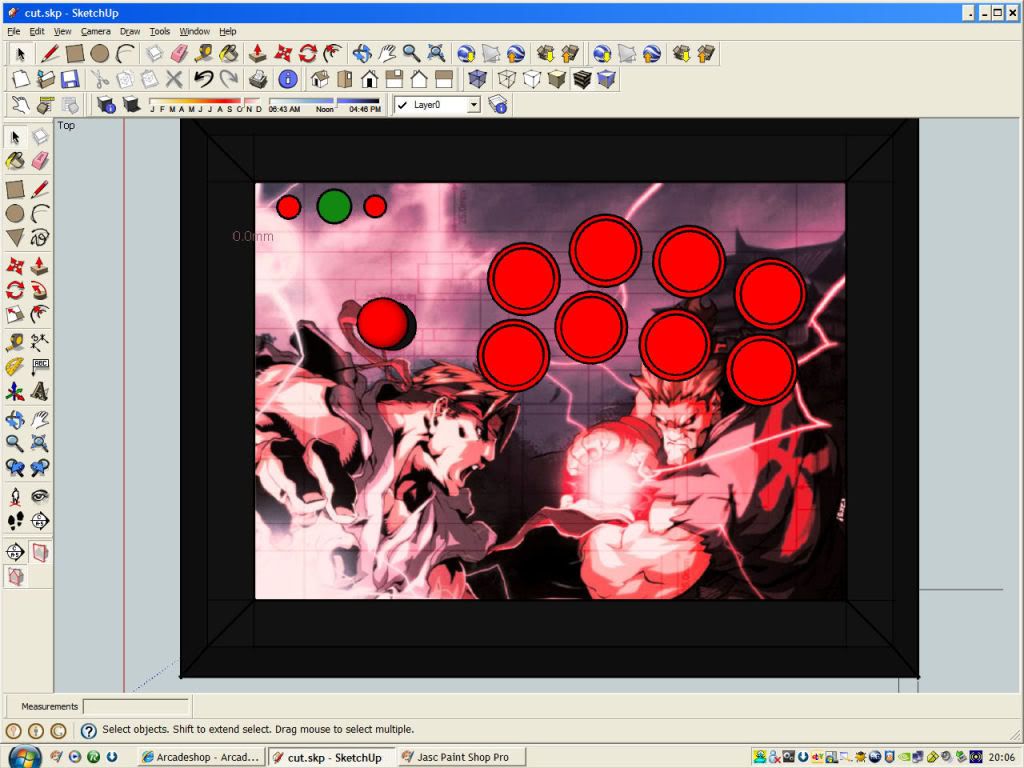The height and width of the screenshot is (768, 1024).
Task: Switch to Arcadeshop taskbar window
Action: (201, 757)
